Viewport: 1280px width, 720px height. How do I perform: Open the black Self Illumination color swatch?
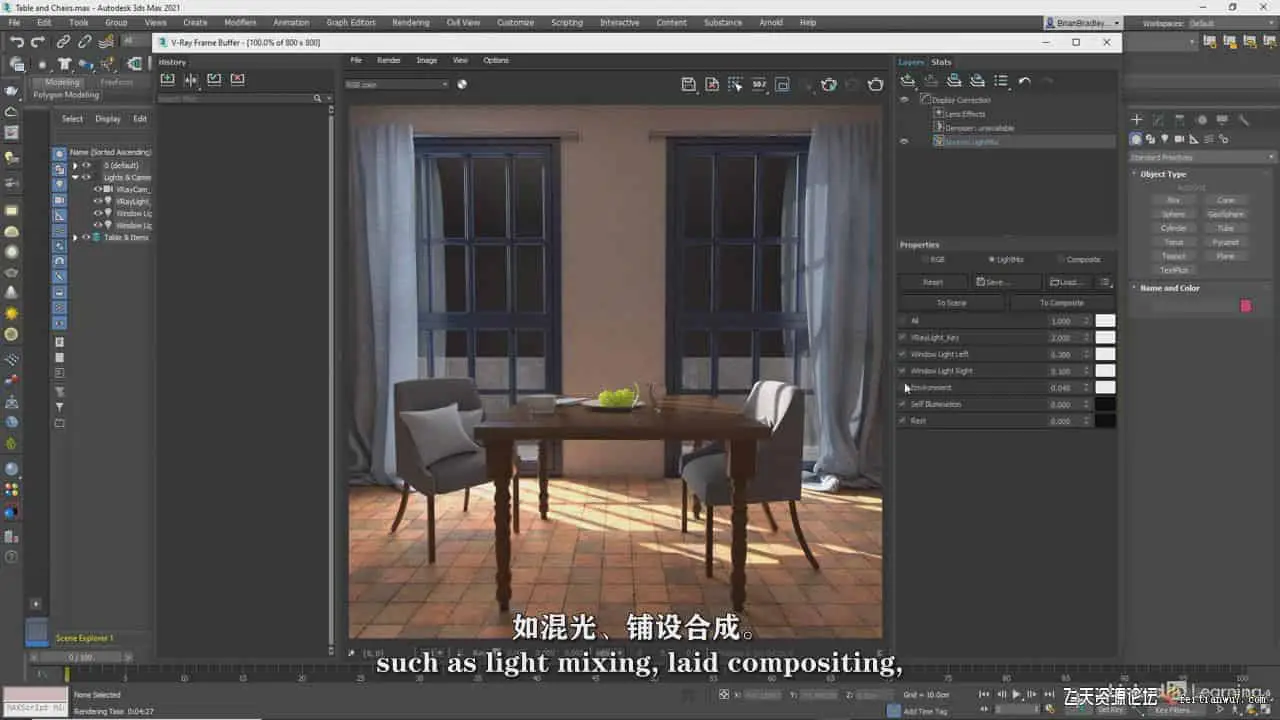(x=1105, y=404)
